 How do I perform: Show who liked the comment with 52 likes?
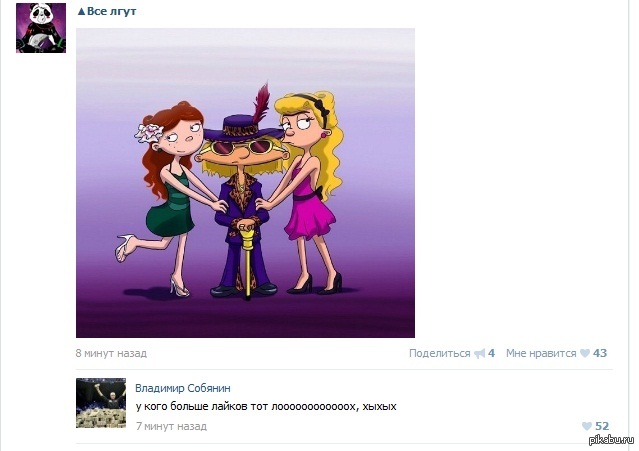pos(602,426)
